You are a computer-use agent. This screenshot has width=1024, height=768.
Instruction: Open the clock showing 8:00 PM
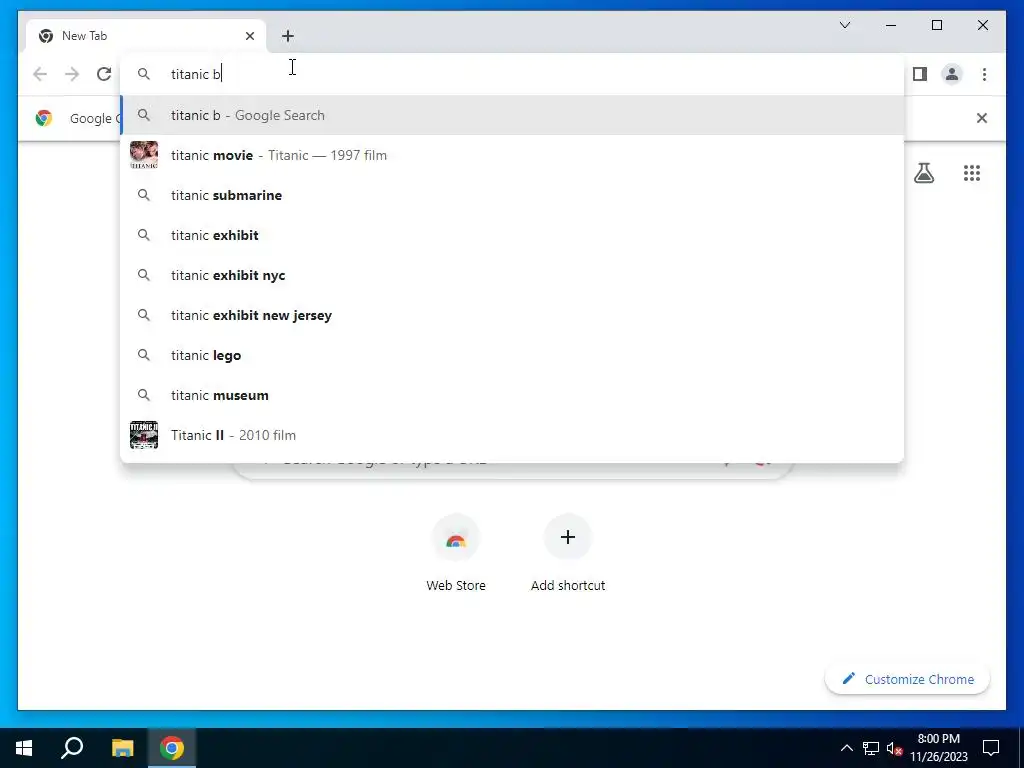pyautogui.click(x=939, y=748)
